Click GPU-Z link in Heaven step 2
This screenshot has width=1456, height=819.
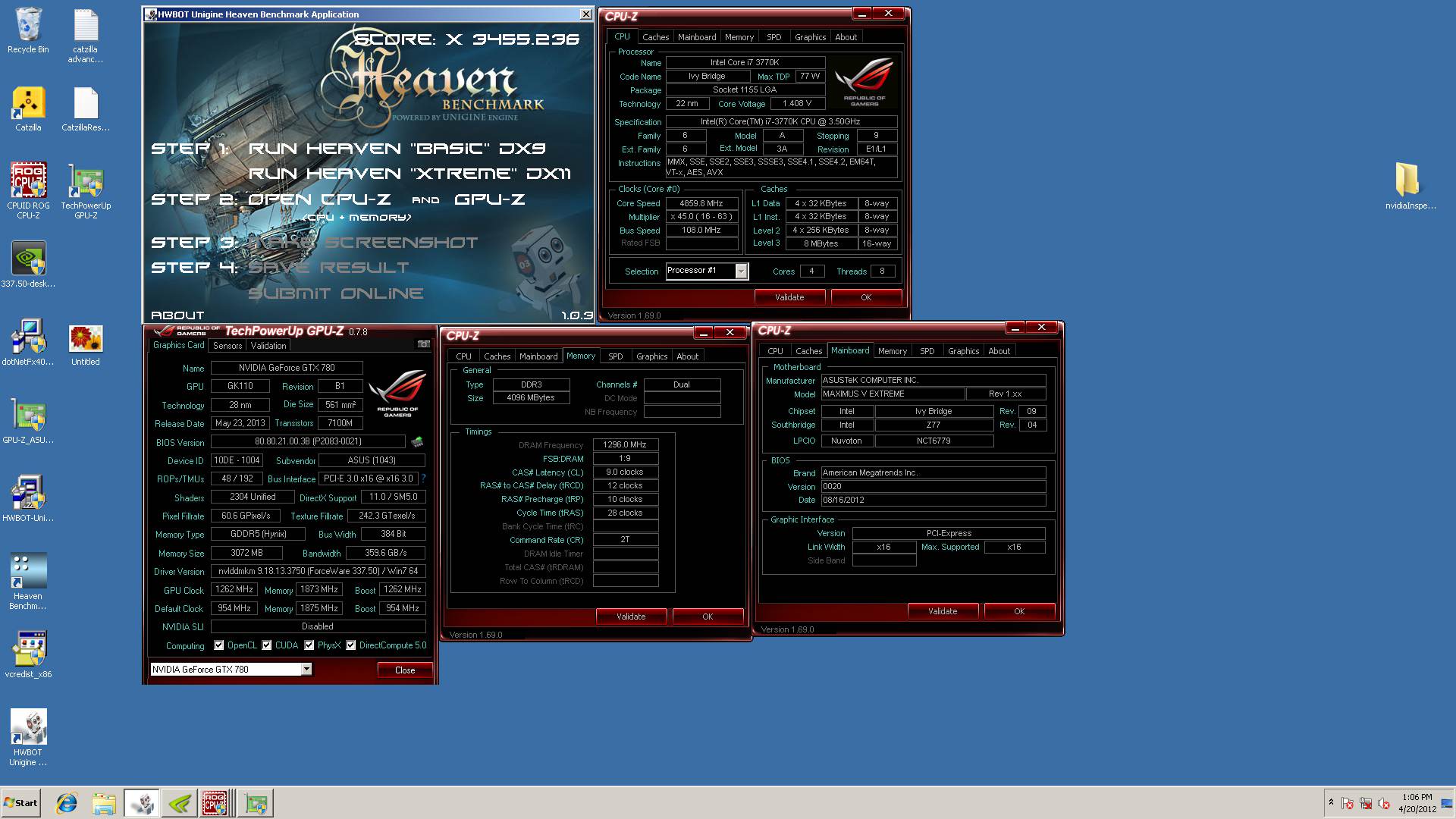click(490, 199)
